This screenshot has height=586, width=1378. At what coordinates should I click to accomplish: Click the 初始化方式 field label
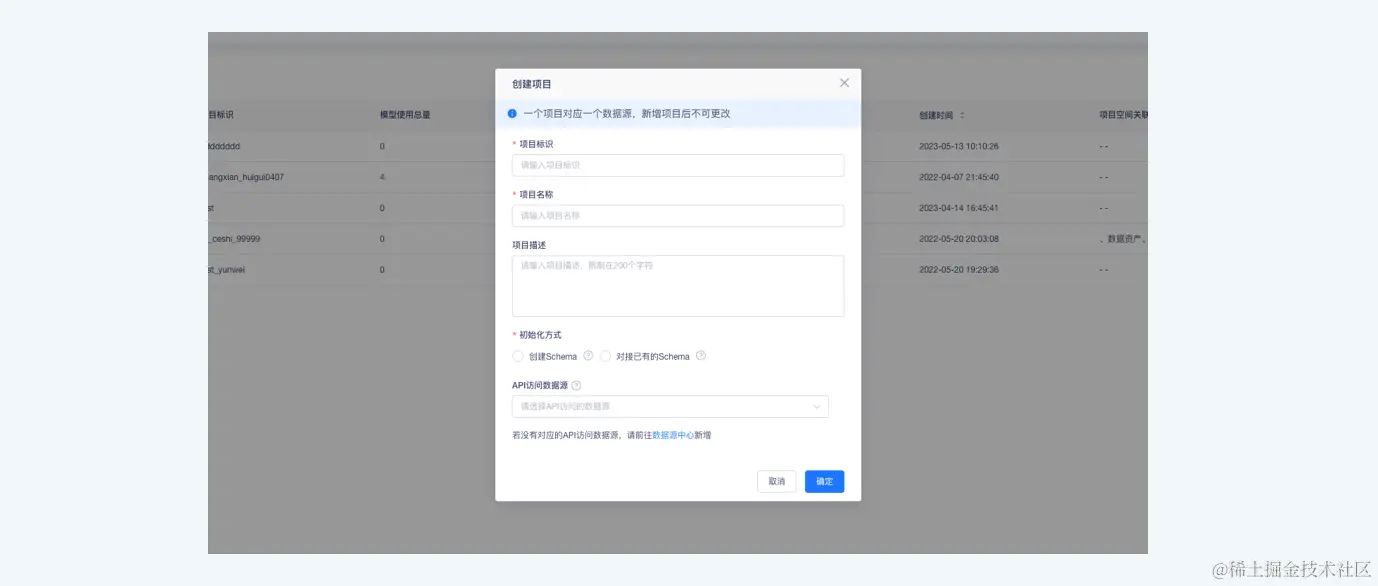540,335
